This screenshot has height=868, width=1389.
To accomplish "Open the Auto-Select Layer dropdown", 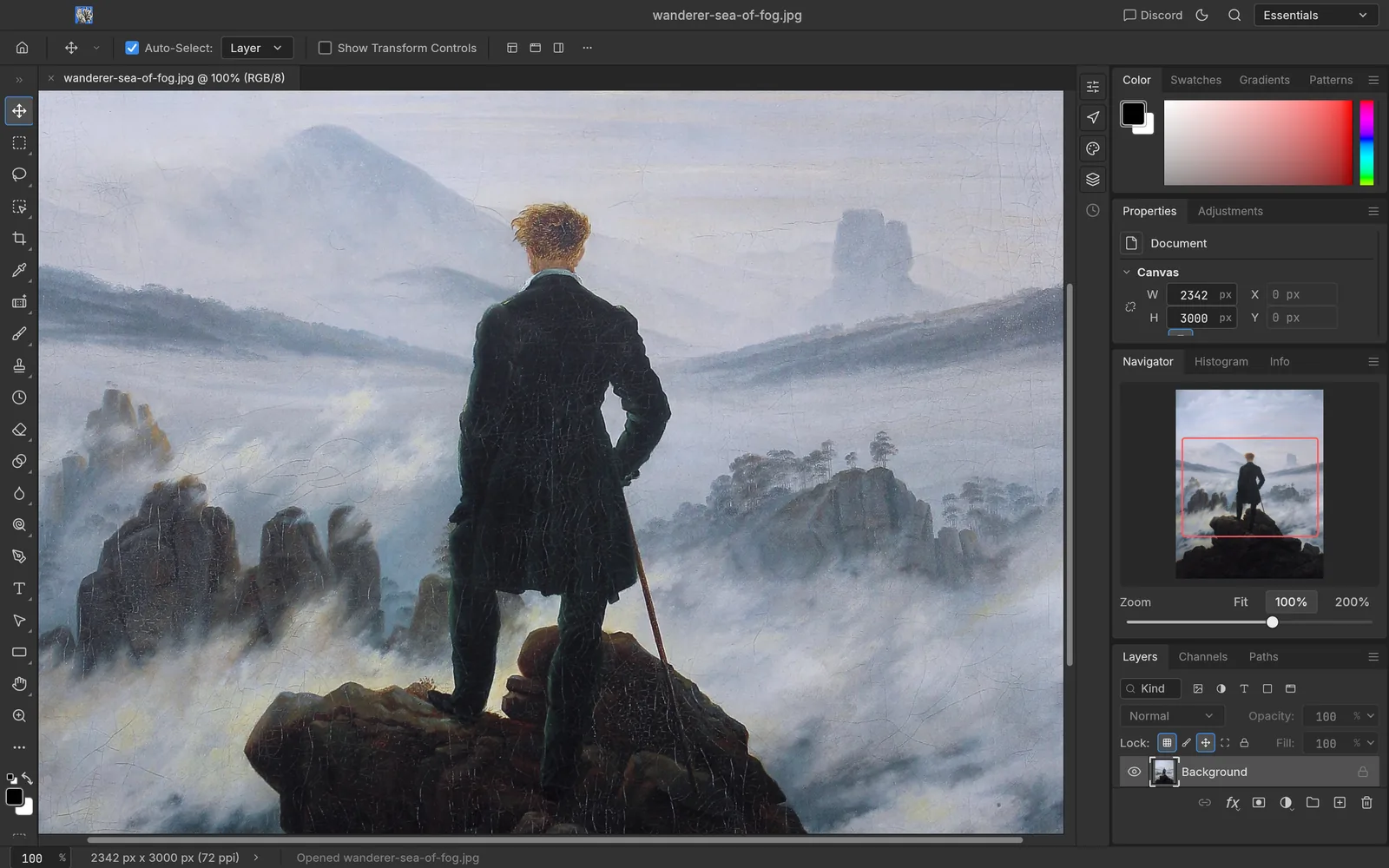I will 257,48.
